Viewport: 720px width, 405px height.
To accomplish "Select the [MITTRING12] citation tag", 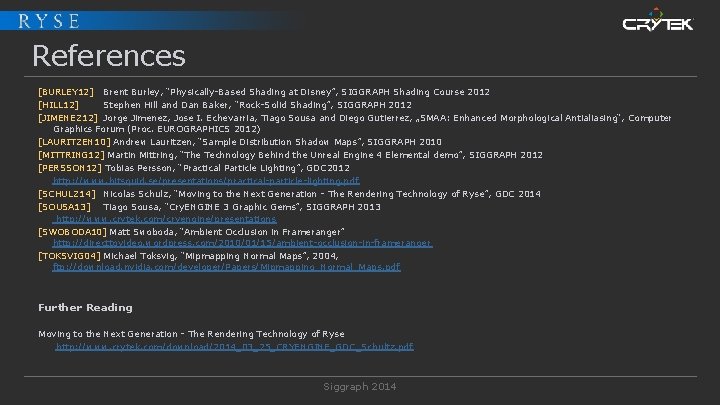I will [71, 155].
